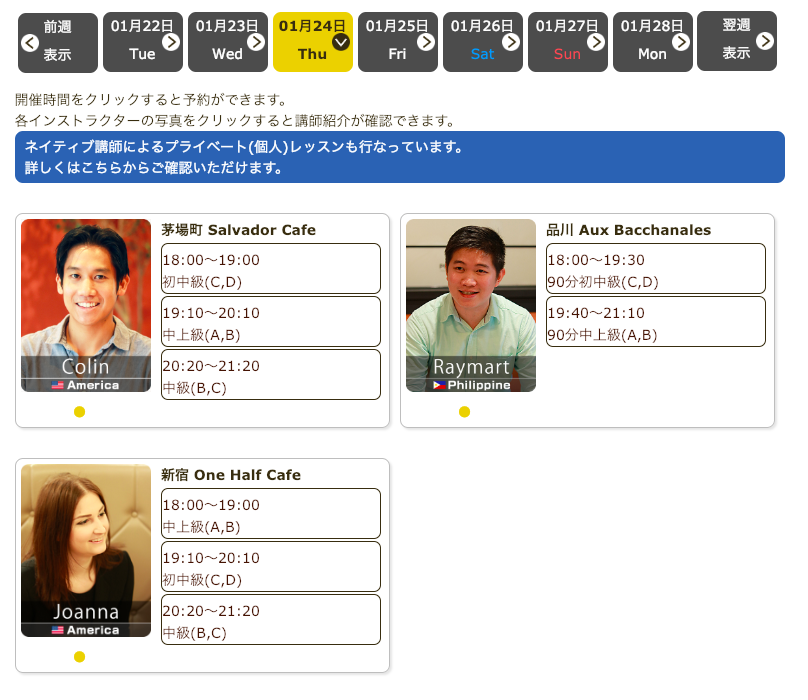Select the yellow dot under Joanna's photo
Screen dimensions: 808x700
coord(80,657)
